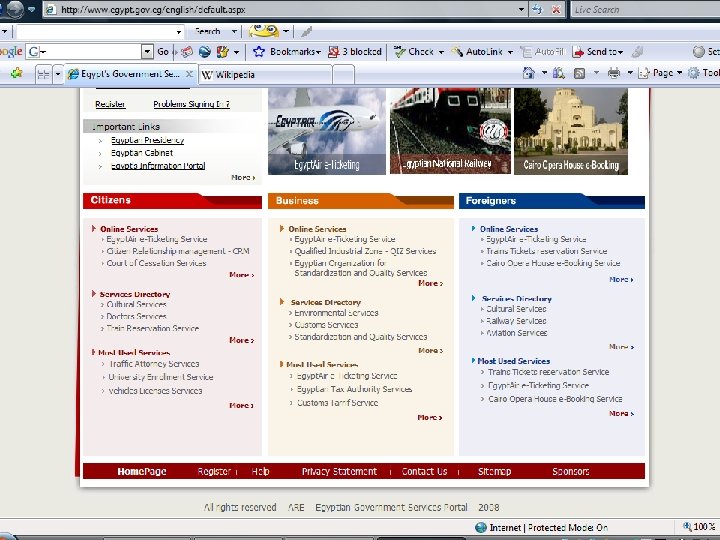Image resolution: width=720 pixels, height=540 pixels.
Task: Click the RSS feeds icon in command bar
Action: point(579,73)
